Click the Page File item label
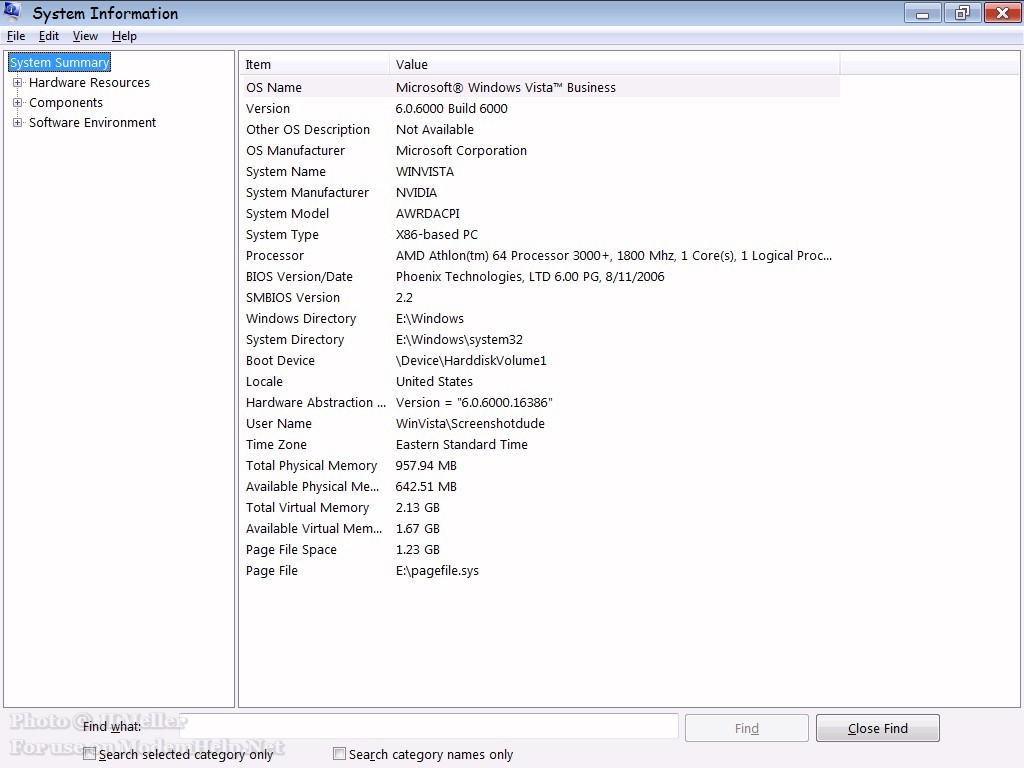Screen dimensions: 1024x768 click(272, 570)
